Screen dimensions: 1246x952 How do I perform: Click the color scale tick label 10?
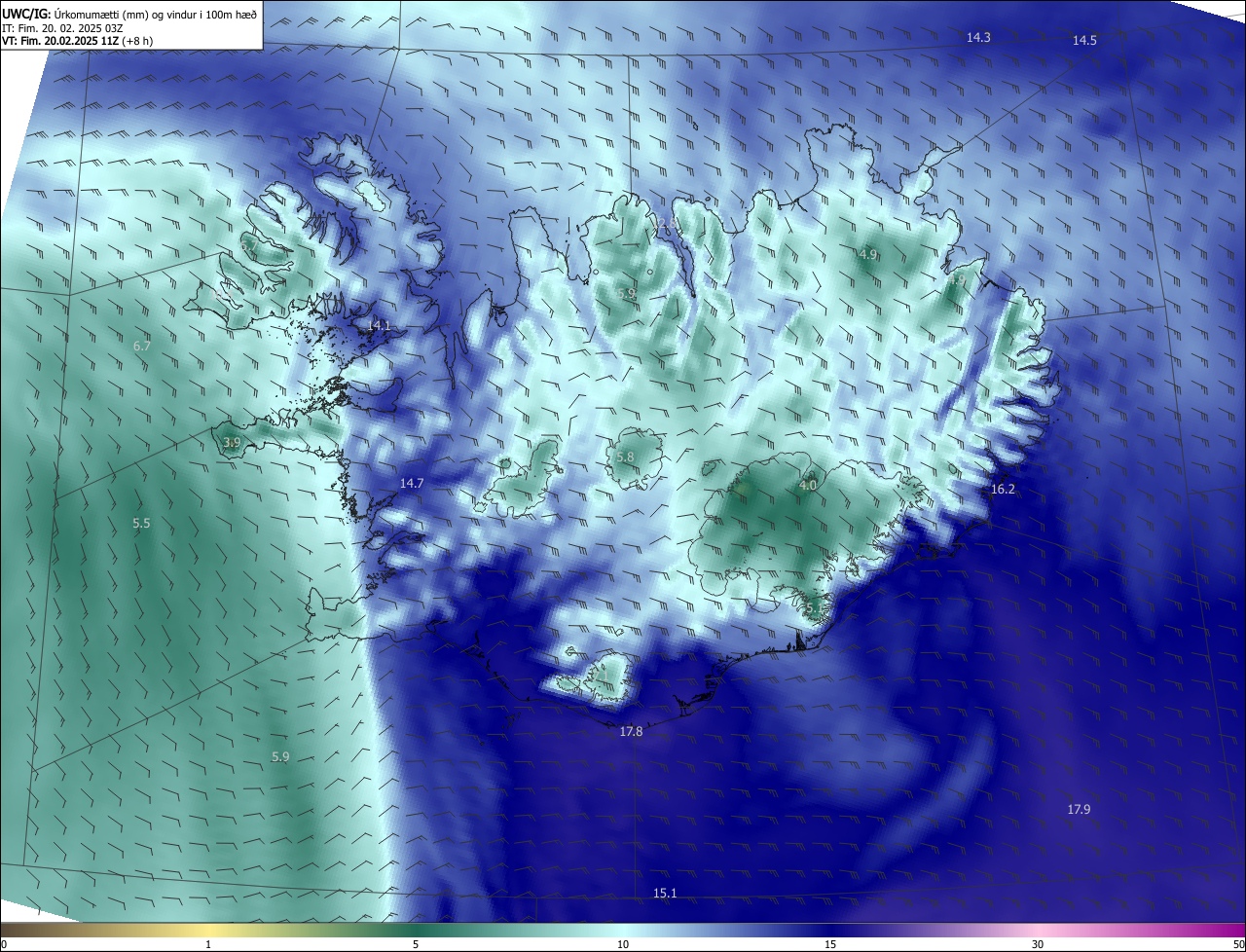point(623,944)
